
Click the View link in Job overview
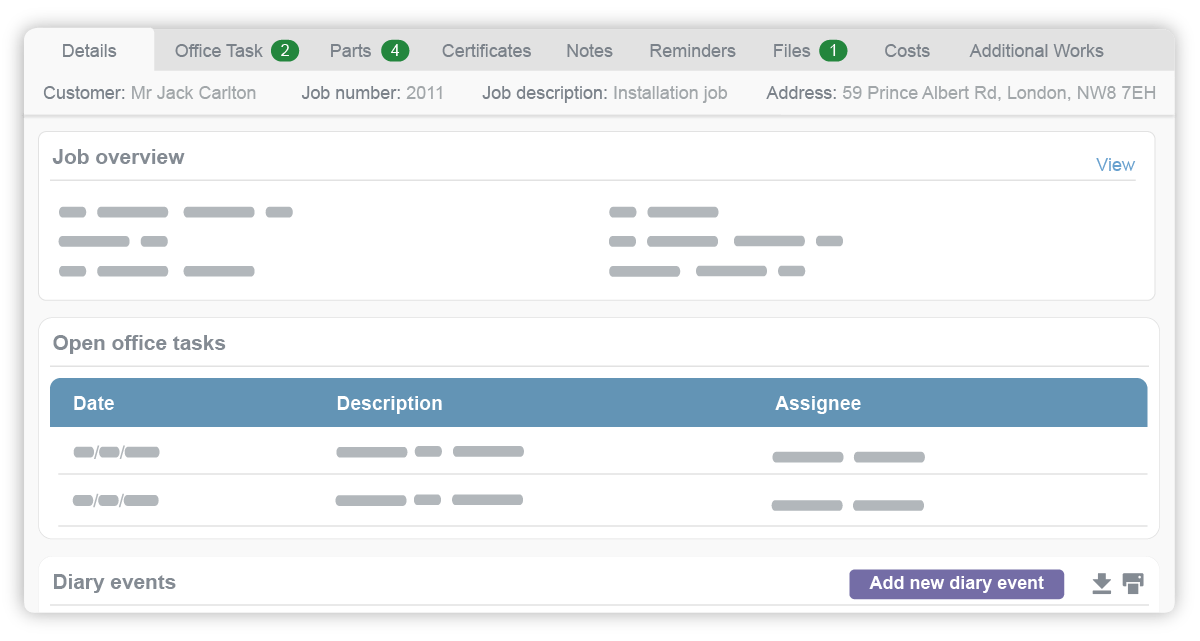click(1115, 164)
